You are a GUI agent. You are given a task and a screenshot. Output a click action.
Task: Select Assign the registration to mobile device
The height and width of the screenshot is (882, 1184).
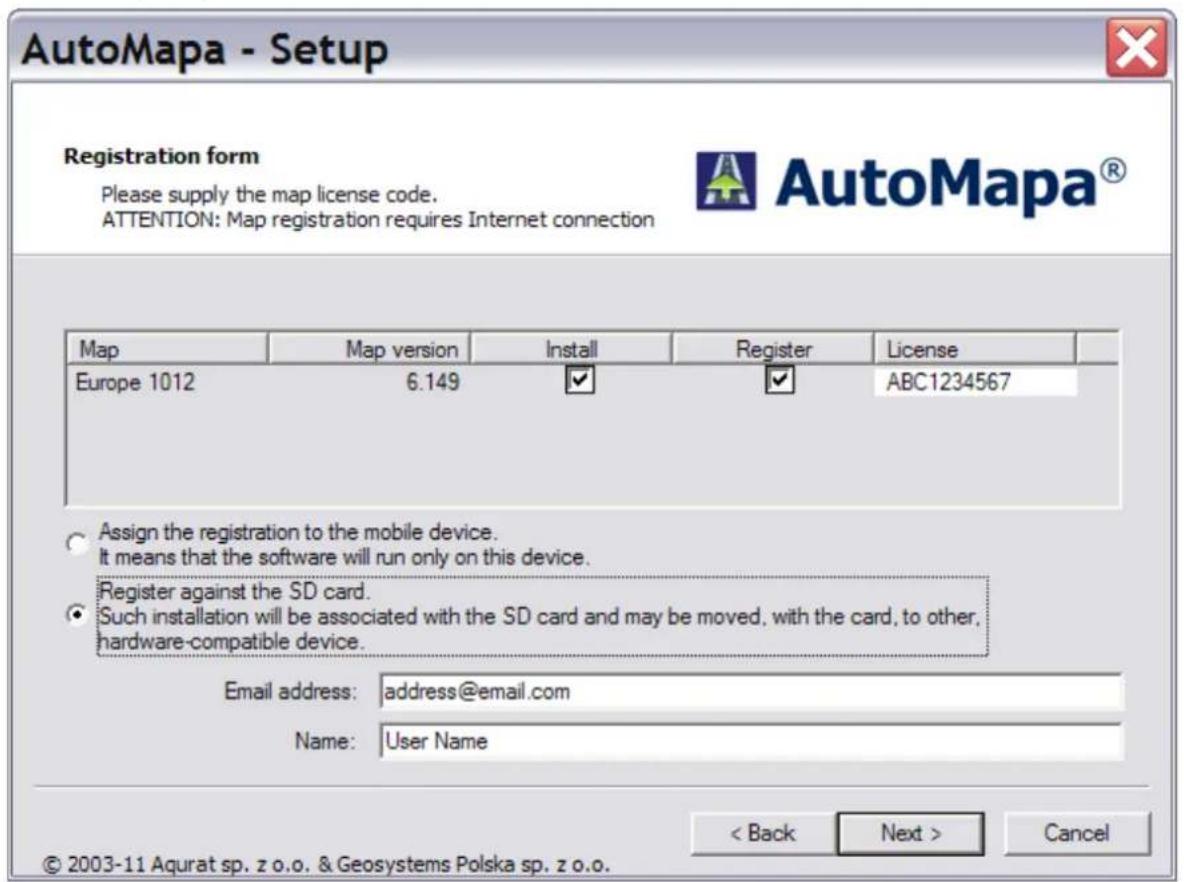tap(76, 543)
